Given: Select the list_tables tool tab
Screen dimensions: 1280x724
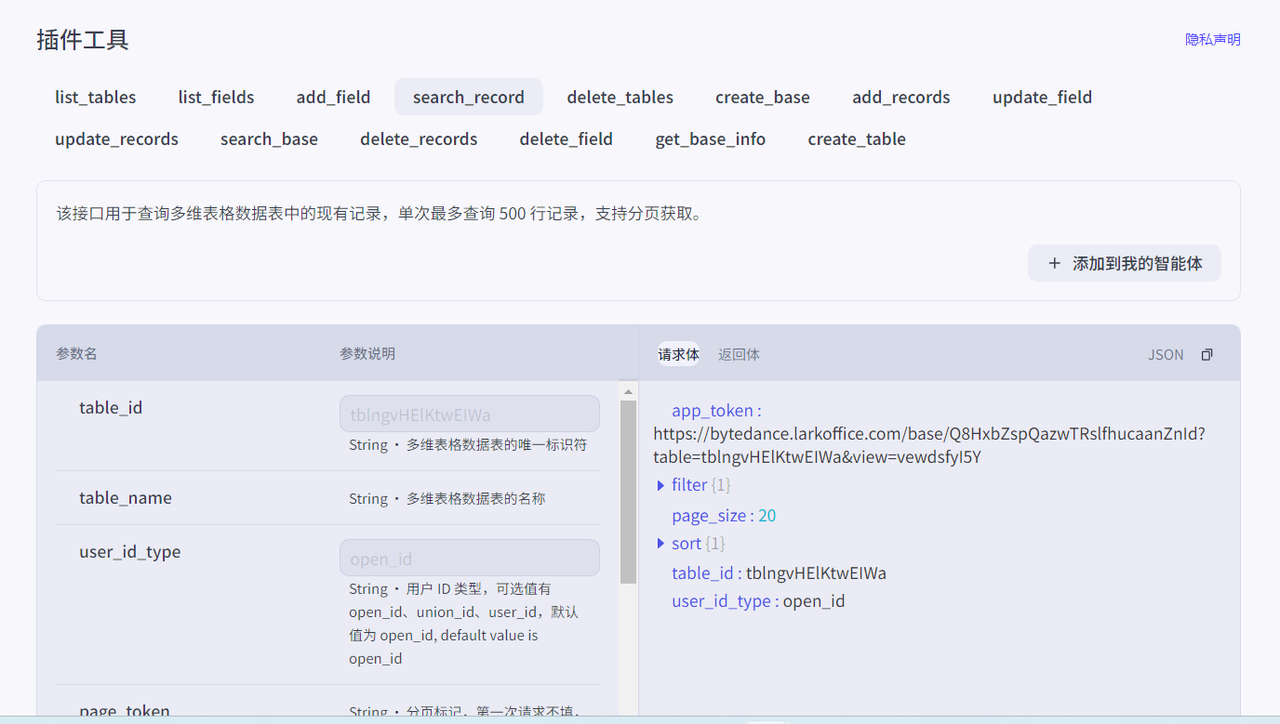Looking at the screenshot, I should (96, 97).
